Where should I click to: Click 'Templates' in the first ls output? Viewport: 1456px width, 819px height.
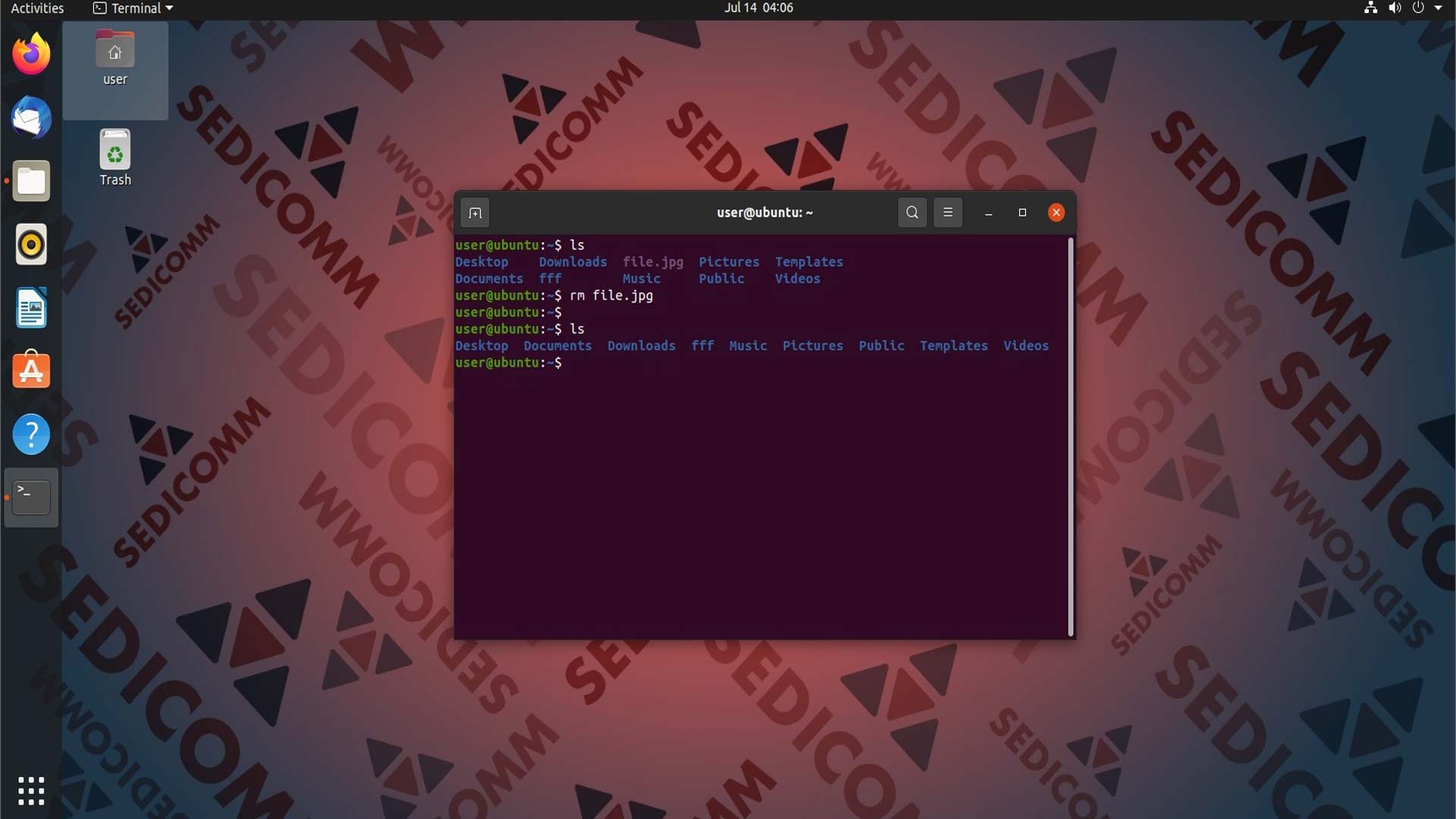(x=808, y=262)
